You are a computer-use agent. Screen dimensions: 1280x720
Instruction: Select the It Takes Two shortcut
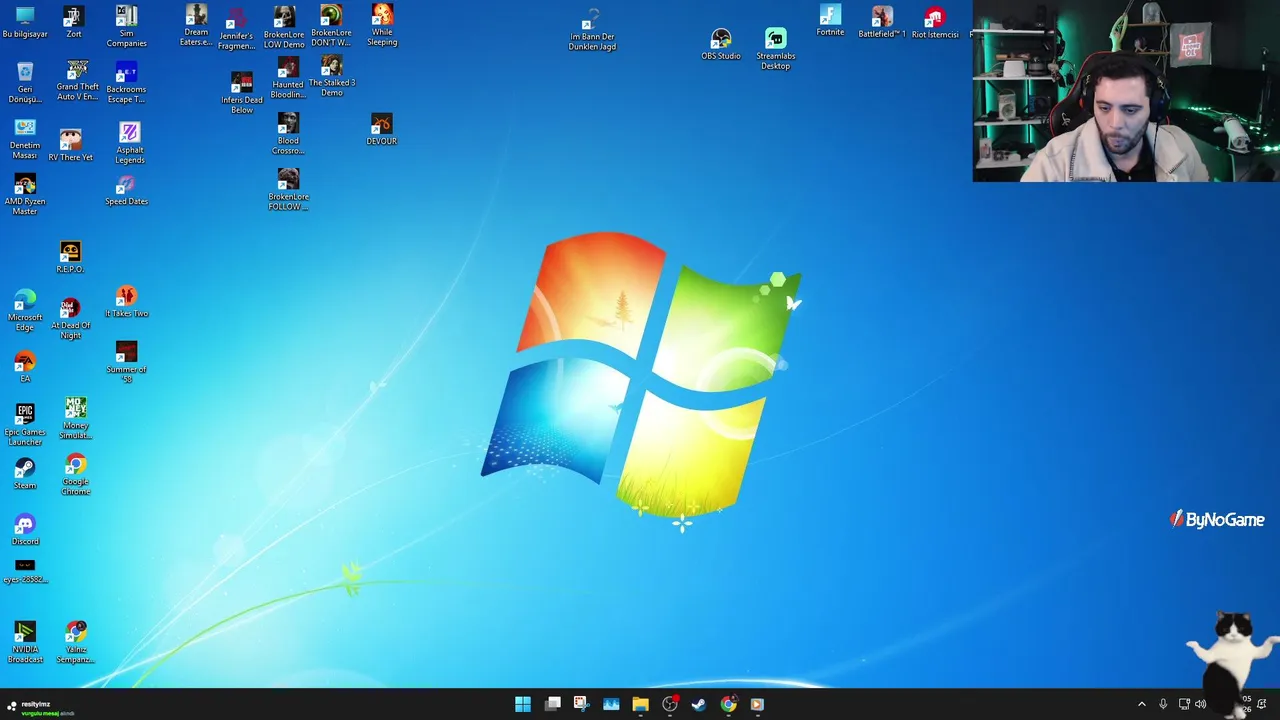point(126,302)
